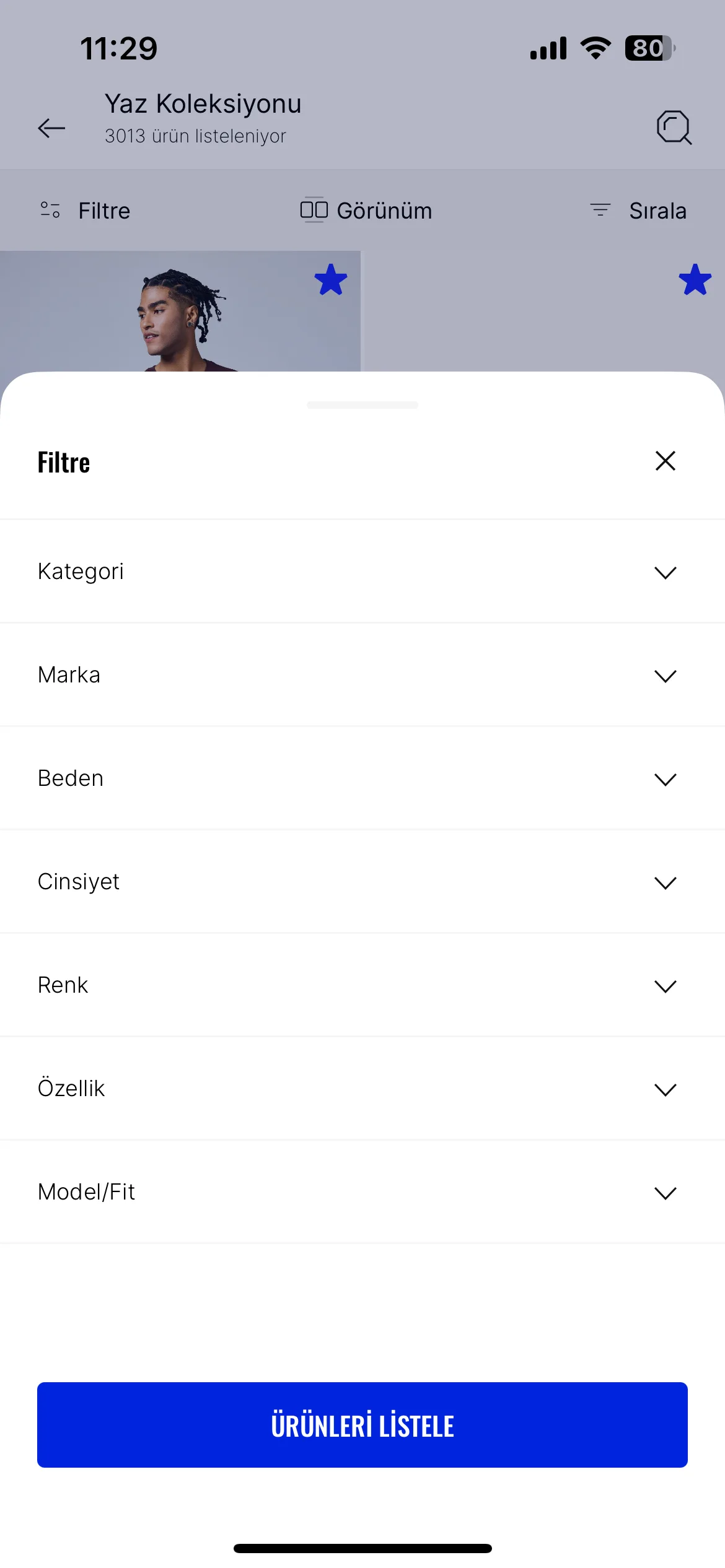Image resolution: width=725 pixels, height=1568 pixels.
Task: Tap the sheet drag handle bar
Action: pyautogui.click(x=362, y=405)
